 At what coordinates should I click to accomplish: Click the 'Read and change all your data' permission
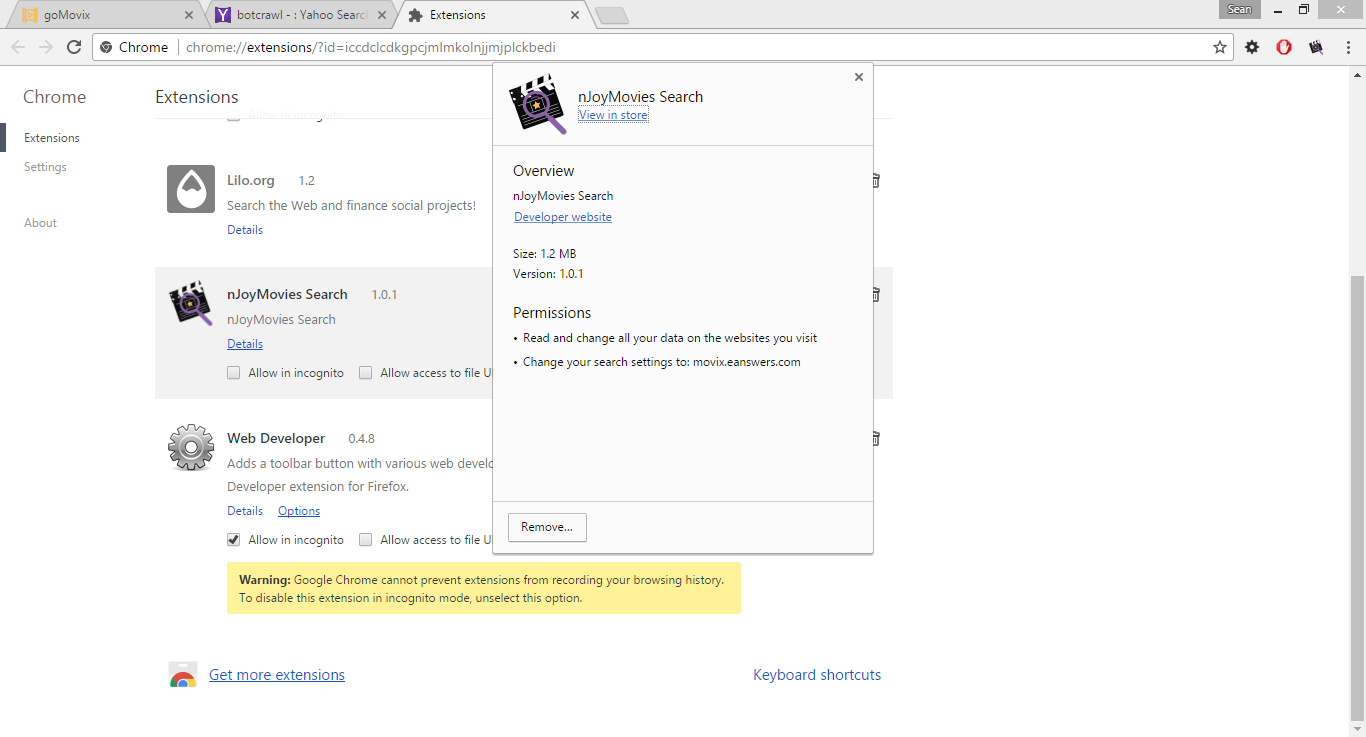[670, 338]
